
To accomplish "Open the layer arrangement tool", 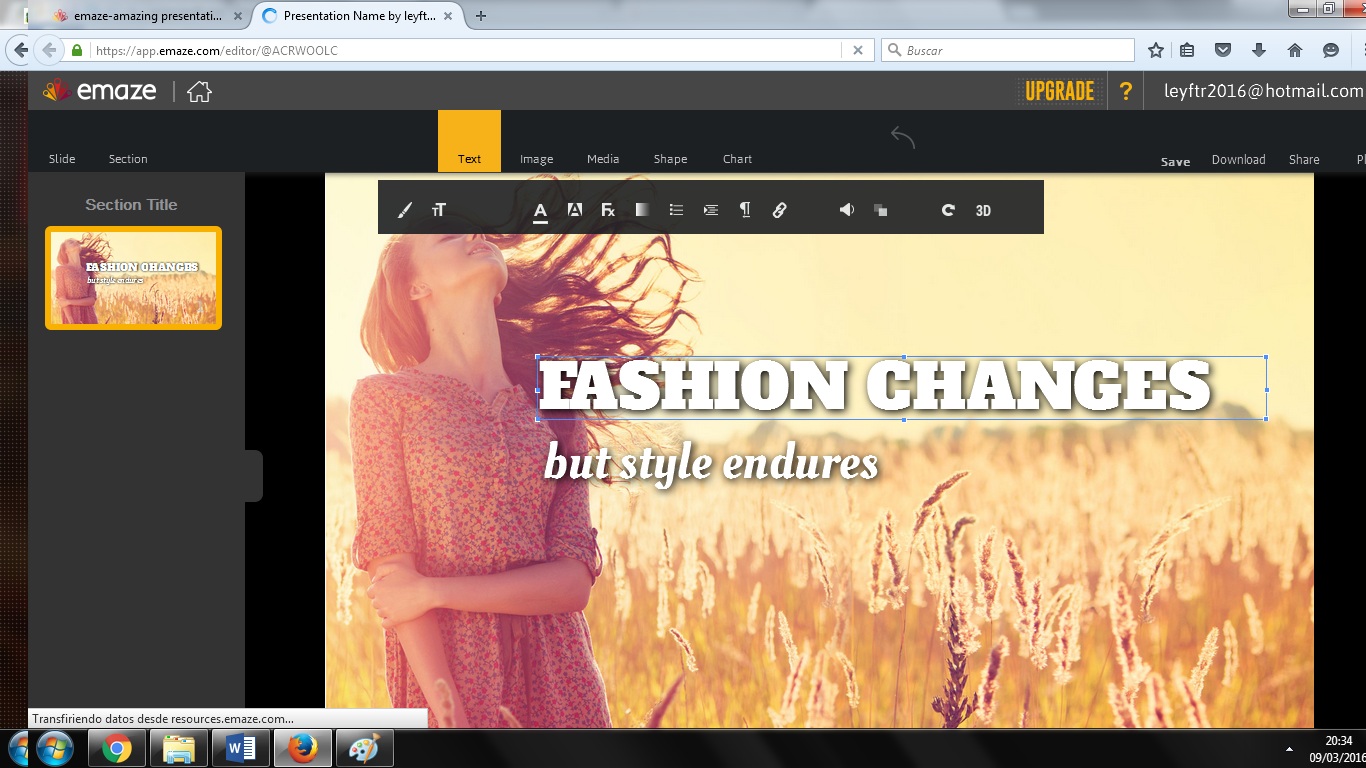I will point(881,210).
